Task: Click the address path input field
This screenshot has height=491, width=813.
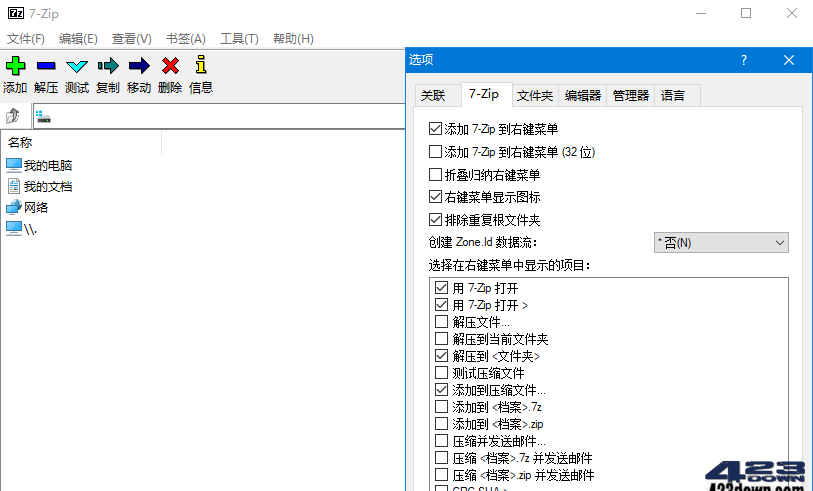Action: (219, 116)
